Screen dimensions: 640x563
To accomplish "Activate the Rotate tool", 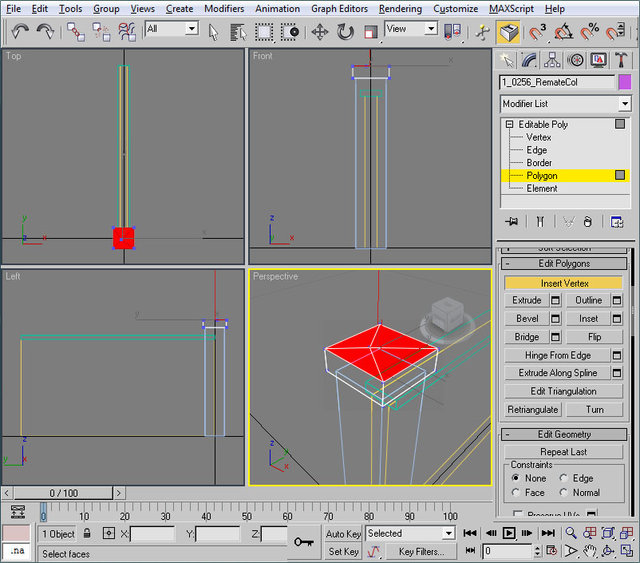I will [345, 31].
